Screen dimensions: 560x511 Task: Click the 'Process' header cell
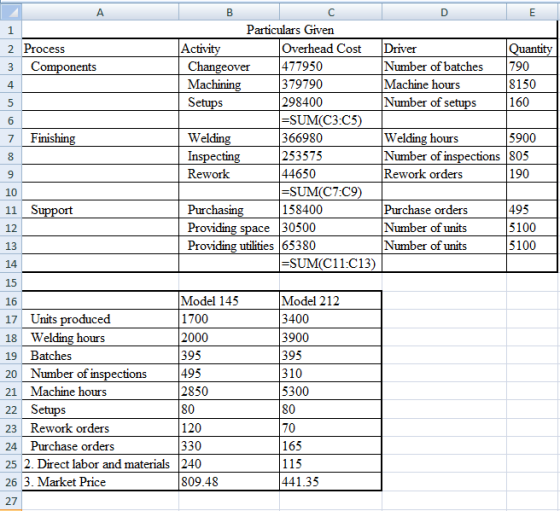[x=100, y=48]
